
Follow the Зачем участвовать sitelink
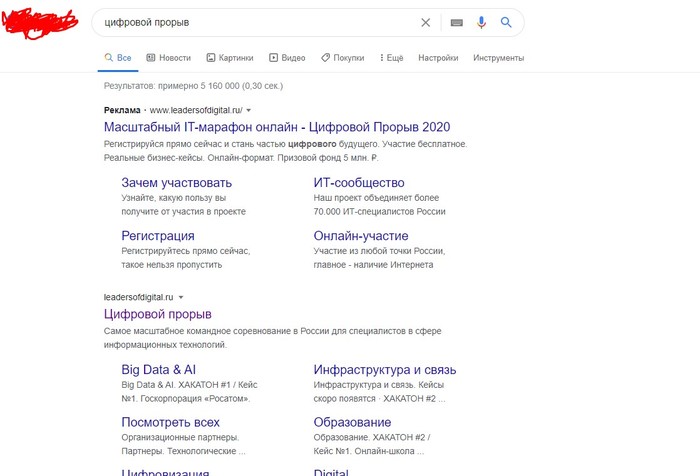click(x=176, y=183)
